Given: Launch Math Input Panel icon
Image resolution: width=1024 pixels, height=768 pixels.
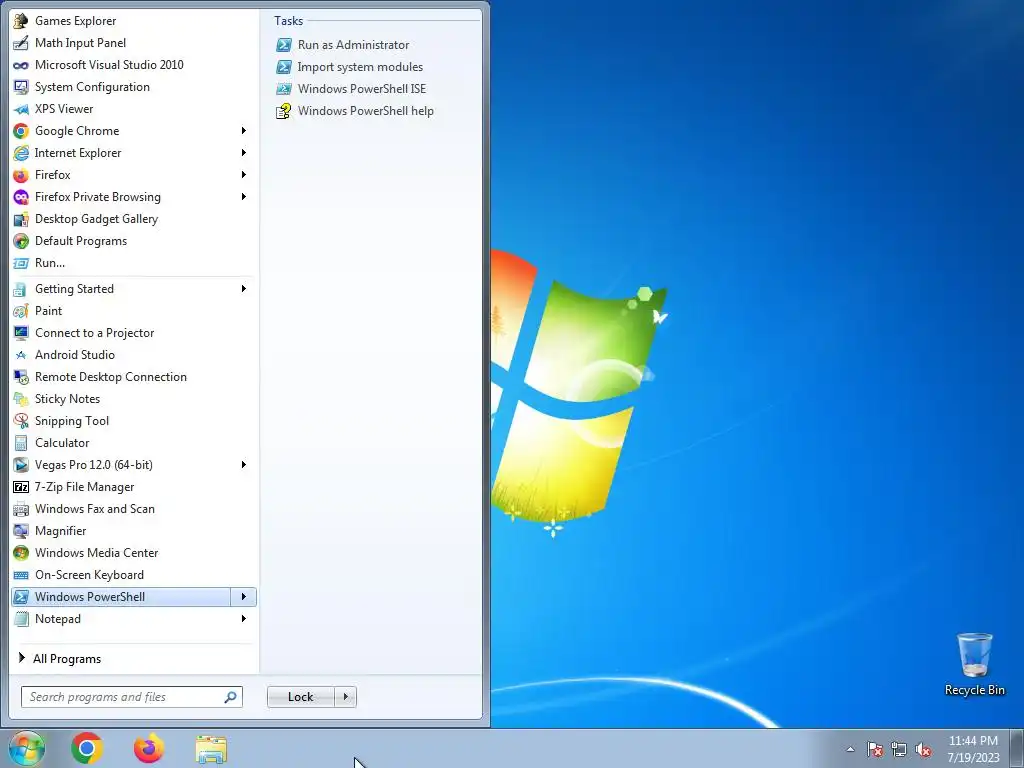Looking at the screenshot, I should 21,43.
